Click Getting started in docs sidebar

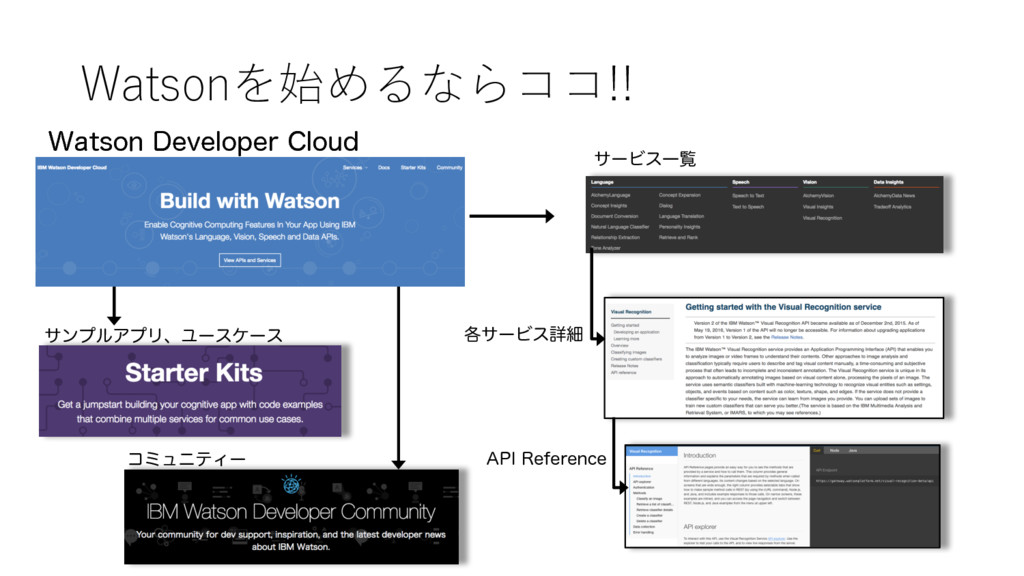click(x=625, y=325)
